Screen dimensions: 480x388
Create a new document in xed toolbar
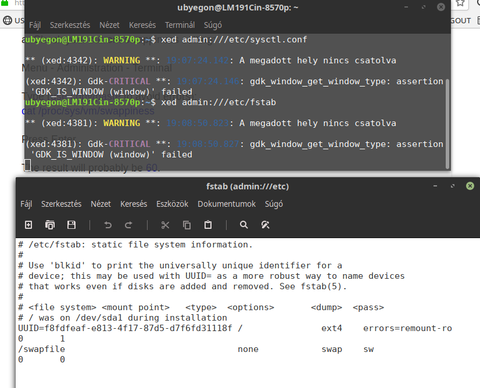[x=29, y=225]
